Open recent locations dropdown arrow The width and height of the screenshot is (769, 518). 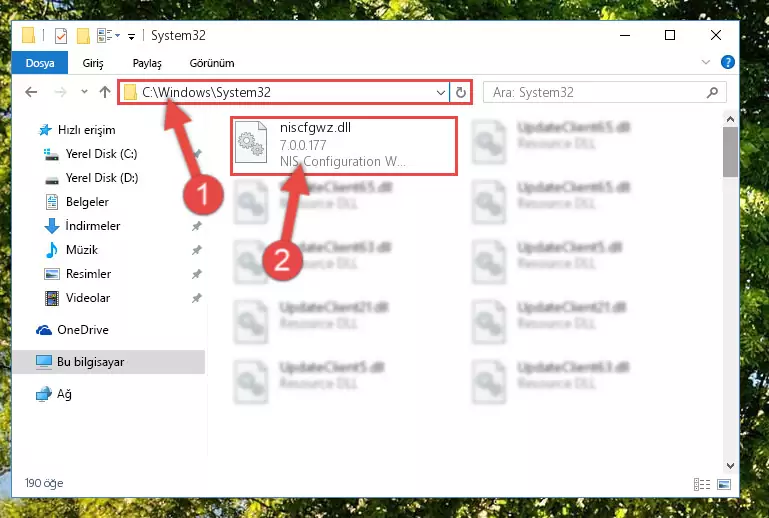pyautogui.click(x=84, y=91)
